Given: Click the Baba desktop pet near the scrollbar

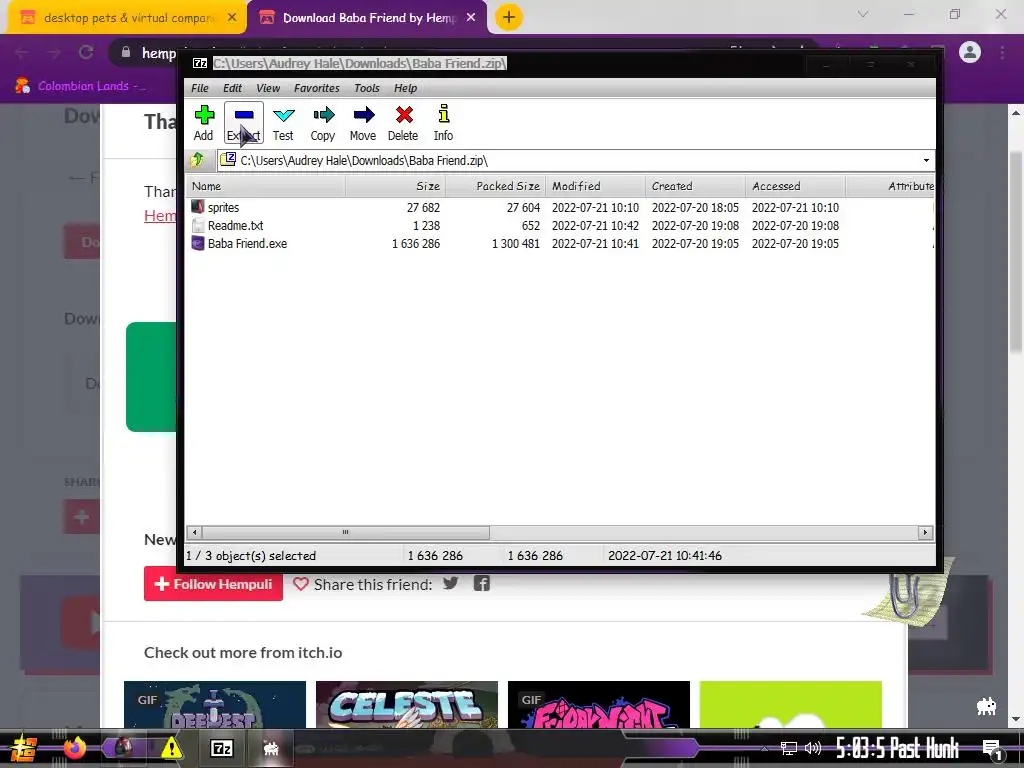Looking at the screenshot, I should tap(987, 706).
